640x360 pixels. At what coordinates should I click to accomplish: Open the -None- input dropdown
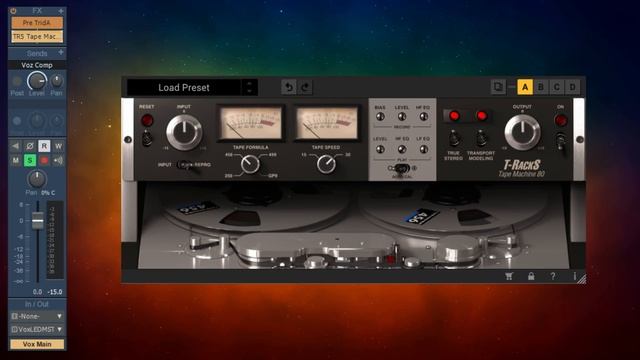pos(37,316)
